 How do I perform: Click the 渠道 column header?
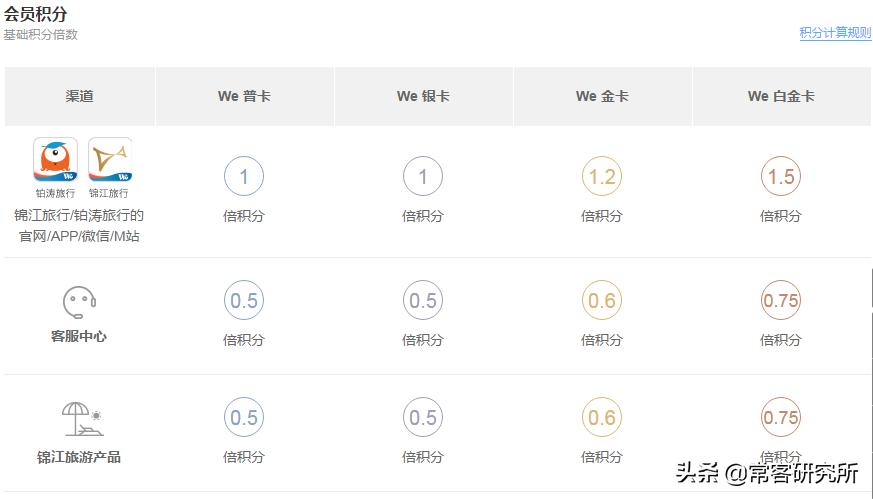click(x=80, y=96)
